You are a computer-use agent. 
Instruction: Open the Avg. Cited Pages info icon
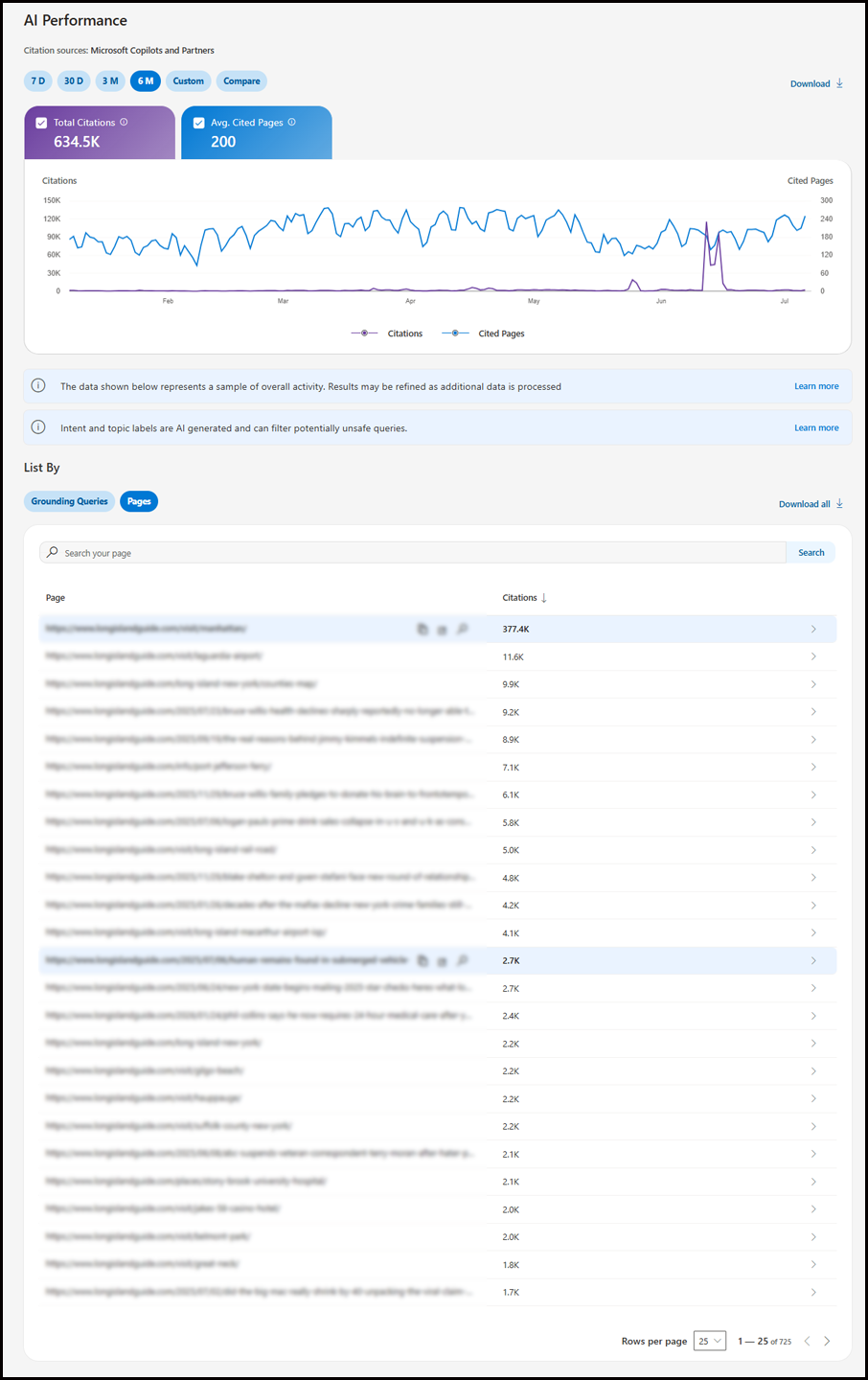coord(292,122)
